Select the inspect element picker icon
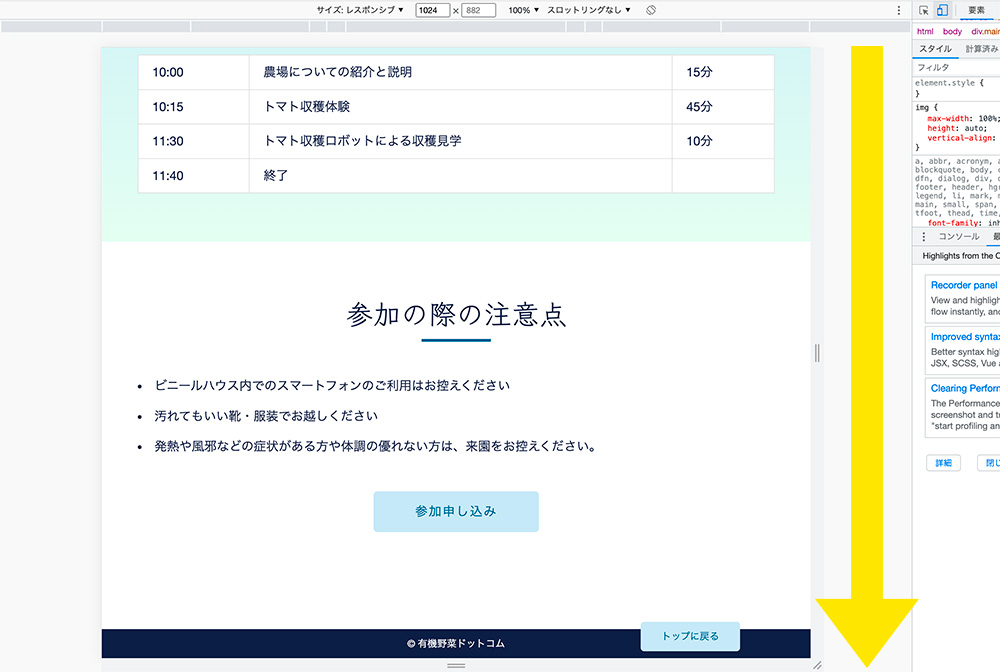The image size is (1000, 672). click(923, 9)
